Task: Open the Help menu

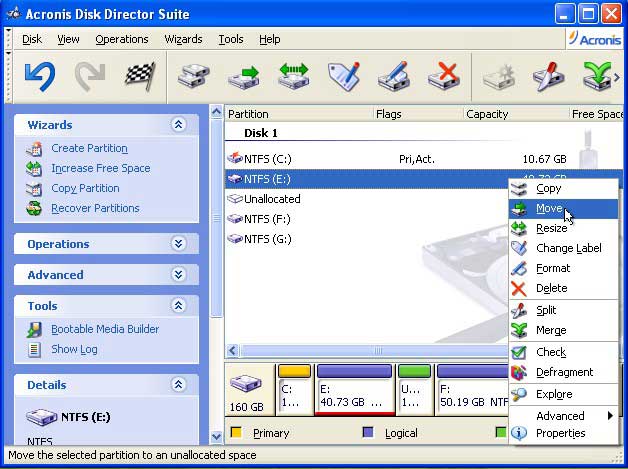Action: (270, 39)
